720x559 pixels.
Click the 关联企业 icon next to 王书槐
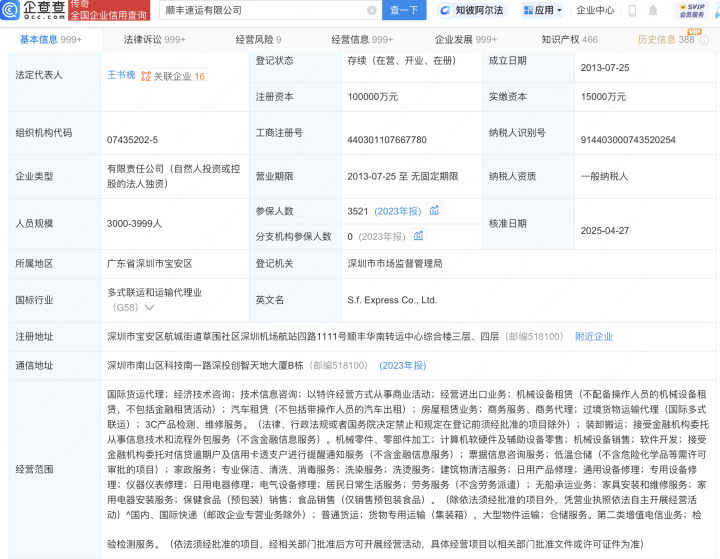pos(146,76)
